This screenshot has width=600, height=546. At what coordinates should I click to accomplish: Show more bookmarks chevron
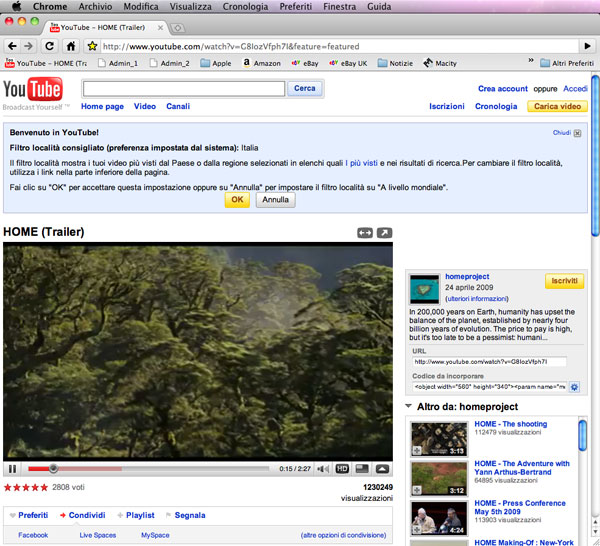pos(531,60)
